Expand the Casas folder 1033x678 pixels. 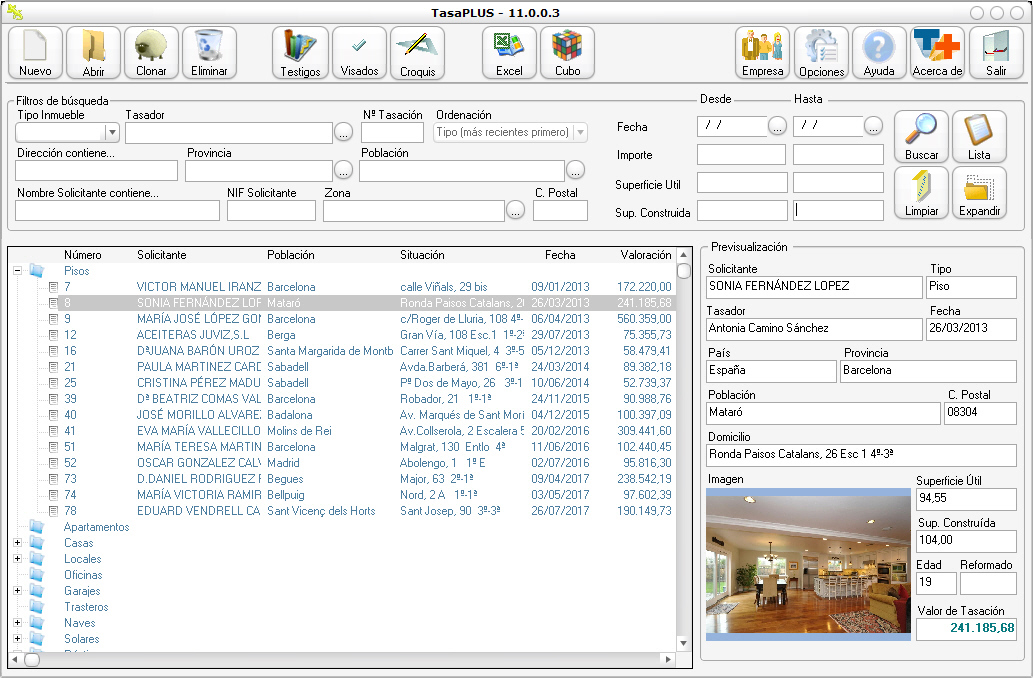[17, 543]
